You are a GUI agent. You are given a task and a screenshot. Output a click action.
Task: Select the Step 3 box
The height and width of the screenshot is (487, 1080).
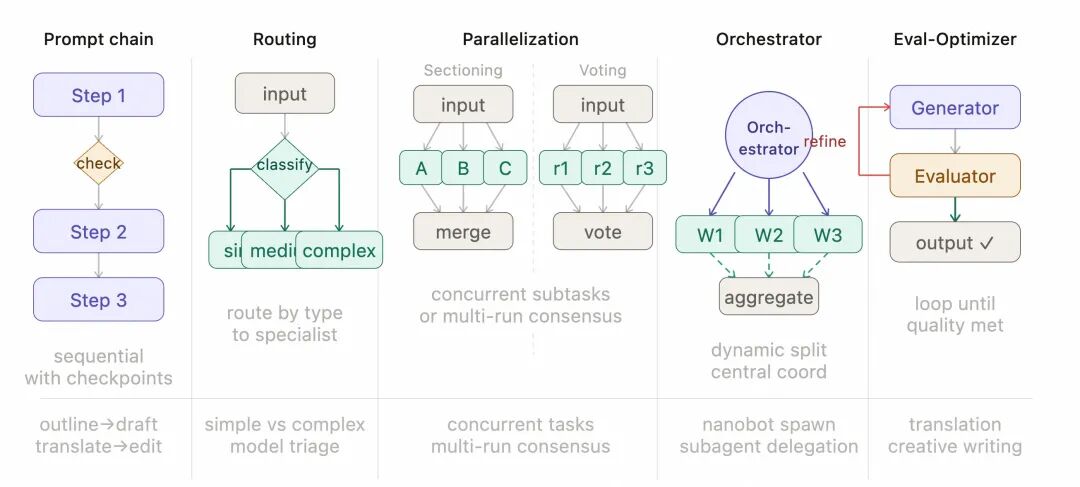pos(98,299)
